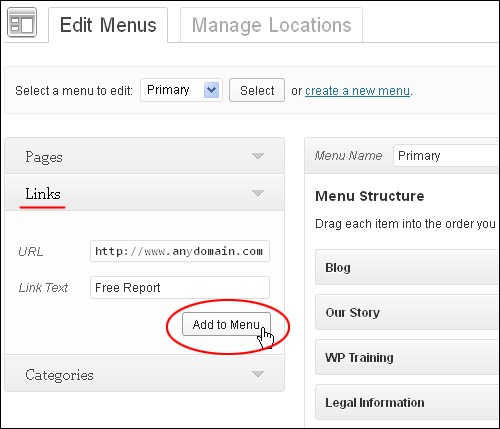Click the Links section heading
Screen dimensions: 500x429
coord(43,194)
